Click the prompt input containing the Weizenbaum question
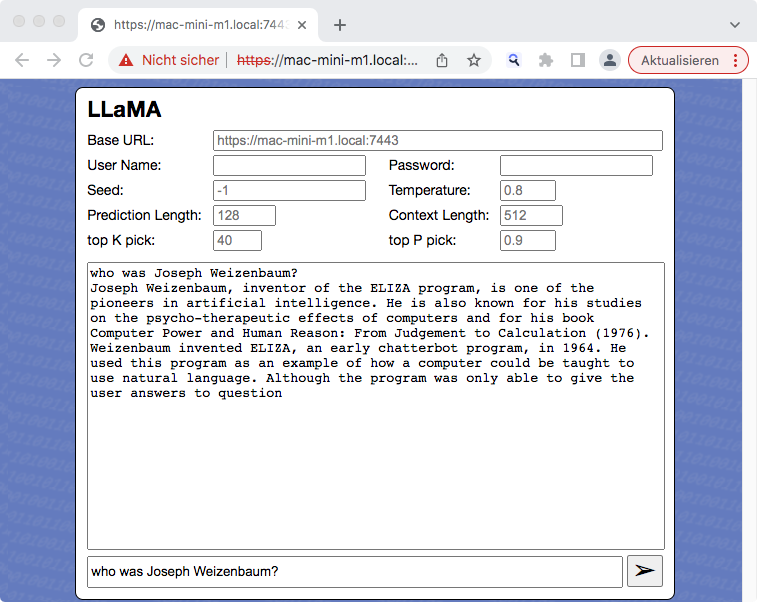757x602 pixels. [354, 572]
